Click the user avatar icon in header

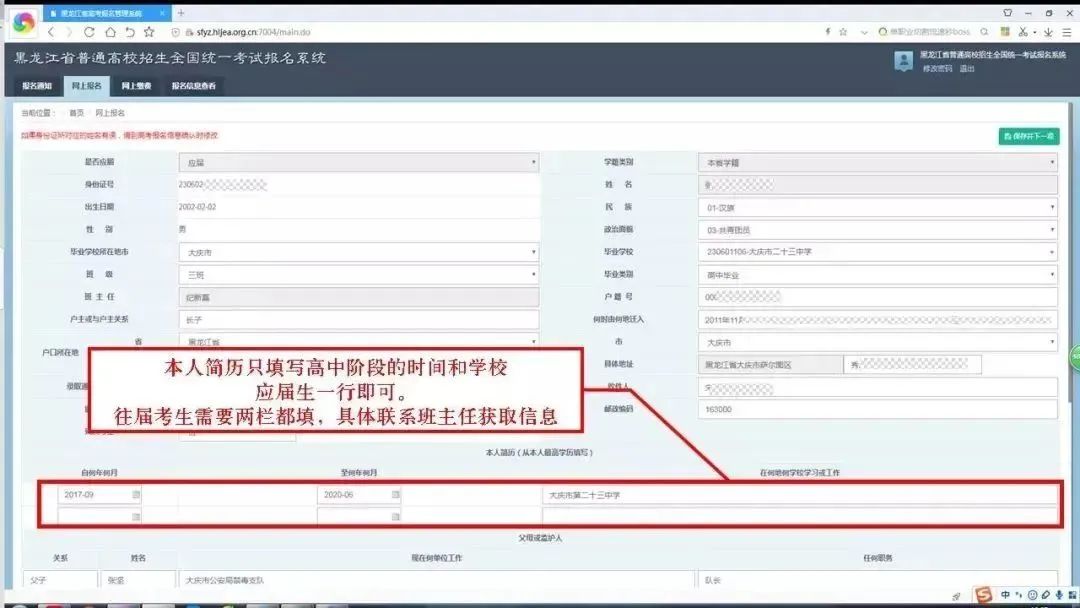coord(903,61)
